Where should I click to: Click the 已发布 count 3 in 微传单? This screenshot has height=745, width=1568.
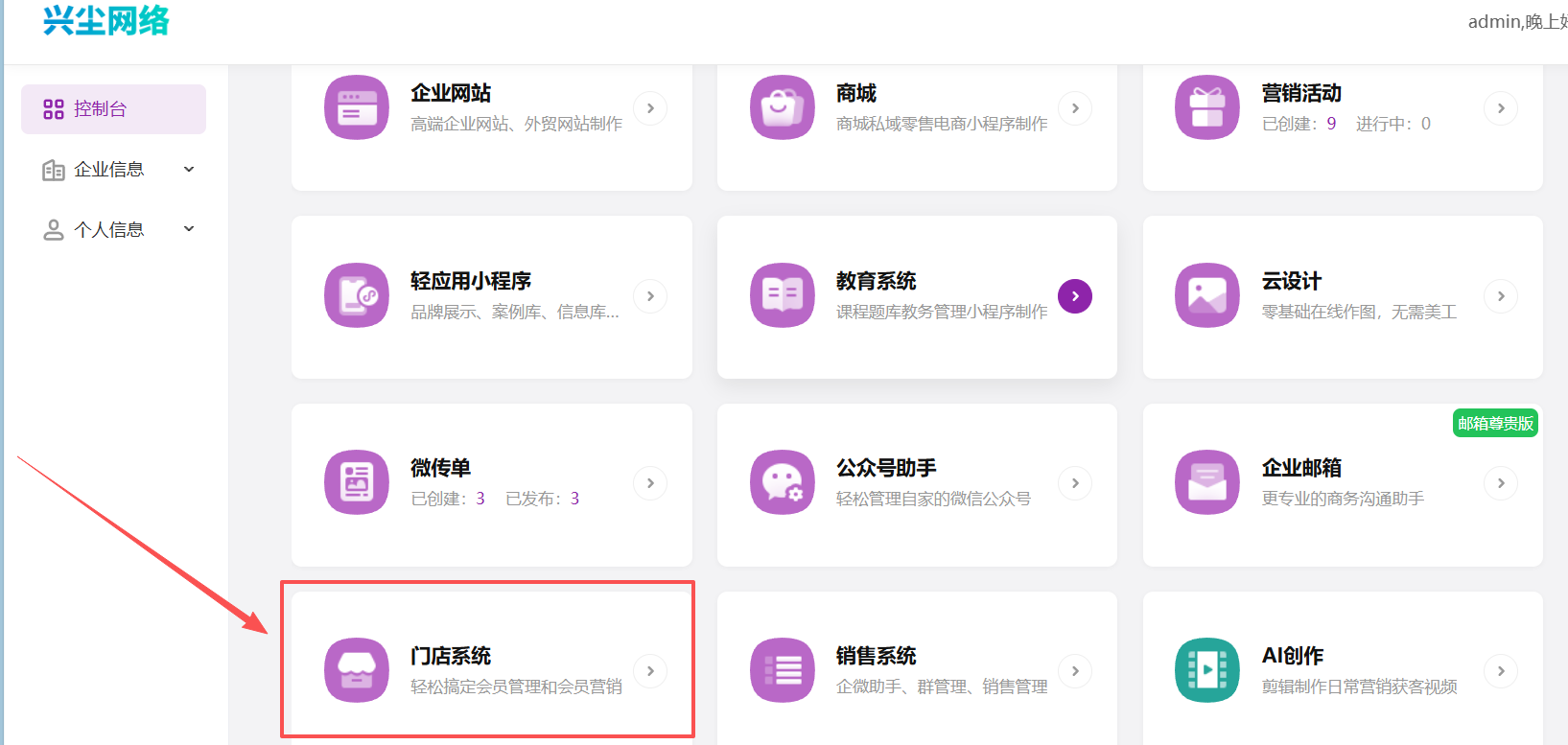(x=574, y=499)
